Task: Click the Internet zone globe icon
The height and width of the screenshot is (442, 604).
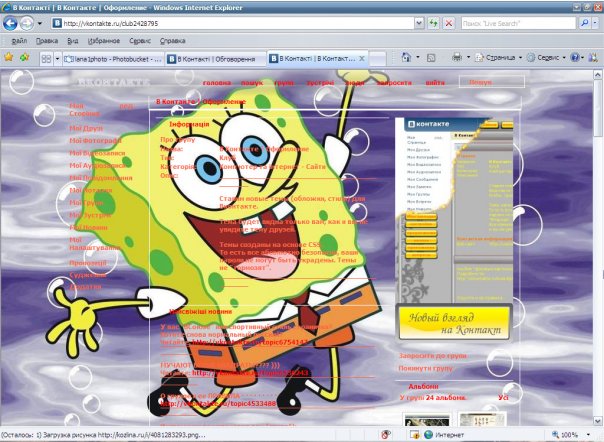Action: pyautogui.click(x=428, y=435)
